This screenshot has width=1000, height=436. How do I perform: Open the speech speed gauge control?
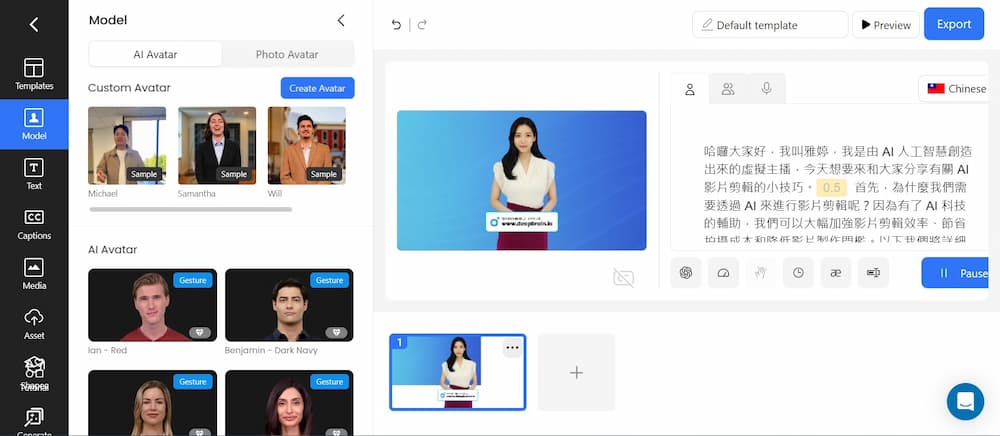point(723,273)
